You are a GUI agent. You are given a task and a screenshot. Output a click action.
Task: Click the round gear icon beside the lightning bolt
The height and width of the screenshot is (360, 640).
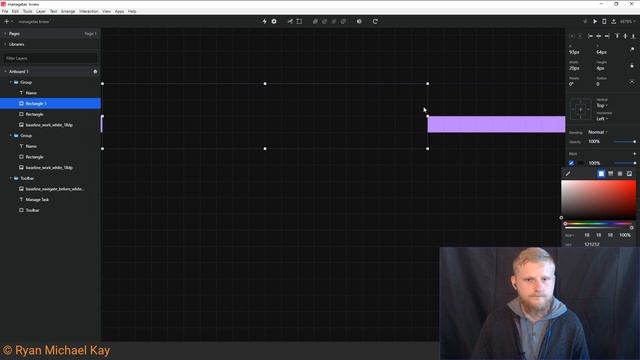tap(274, 21)
